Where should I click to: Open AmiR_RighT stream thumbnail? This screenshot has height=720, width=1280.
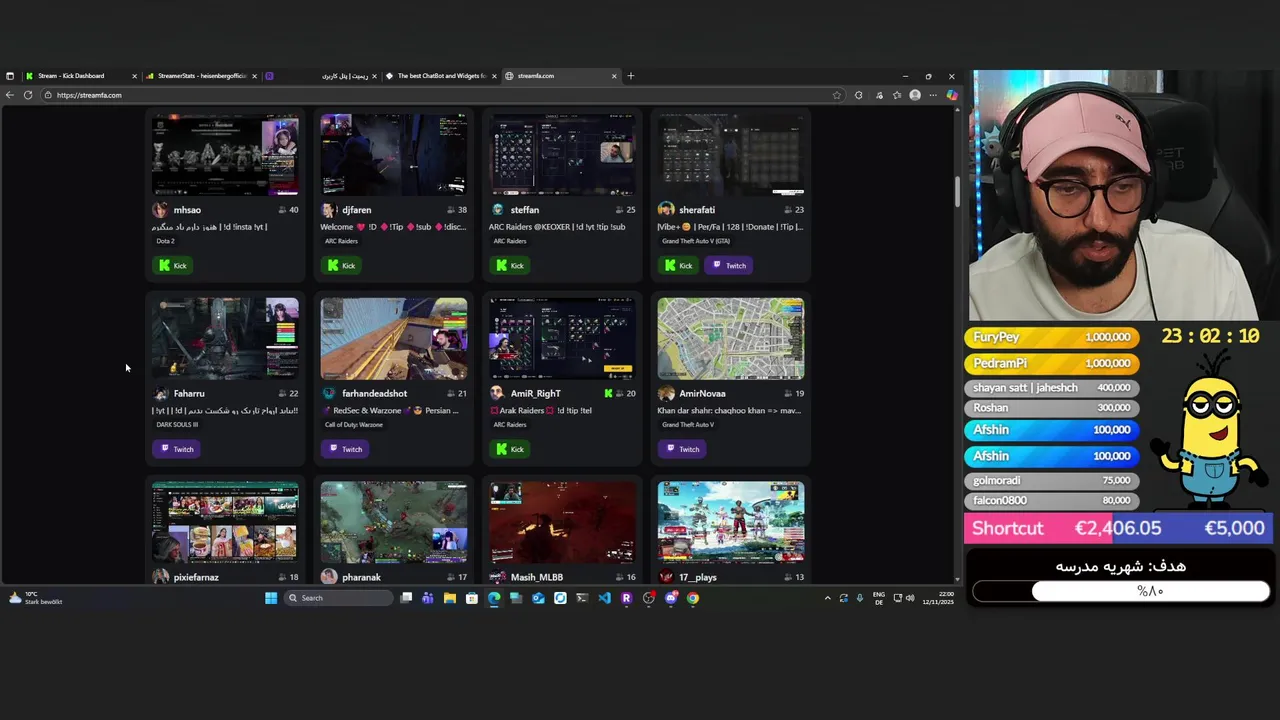562,339
